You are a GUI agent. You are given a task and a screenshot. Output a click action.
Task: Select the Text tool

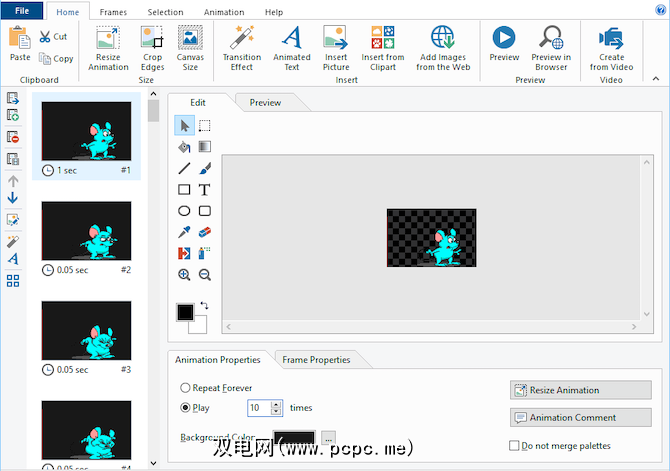(x=205, y=189)
